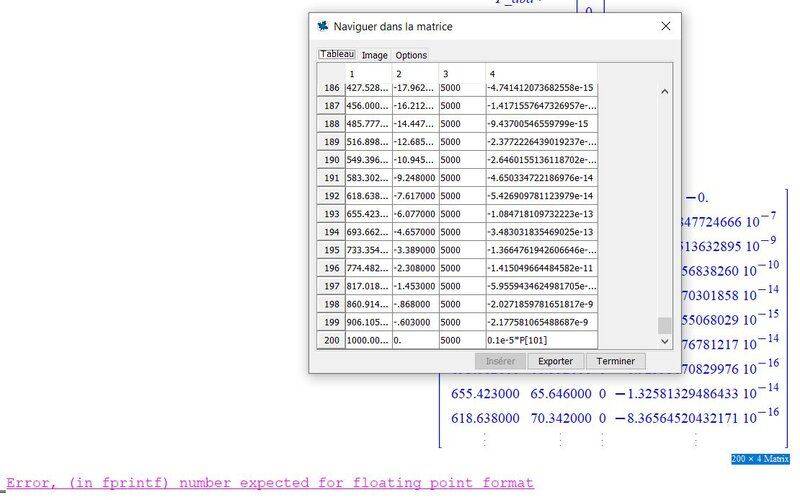Click worksheet matrix value 65.646000
This screenshot has height=500, width=800.
tap(561, 394)
